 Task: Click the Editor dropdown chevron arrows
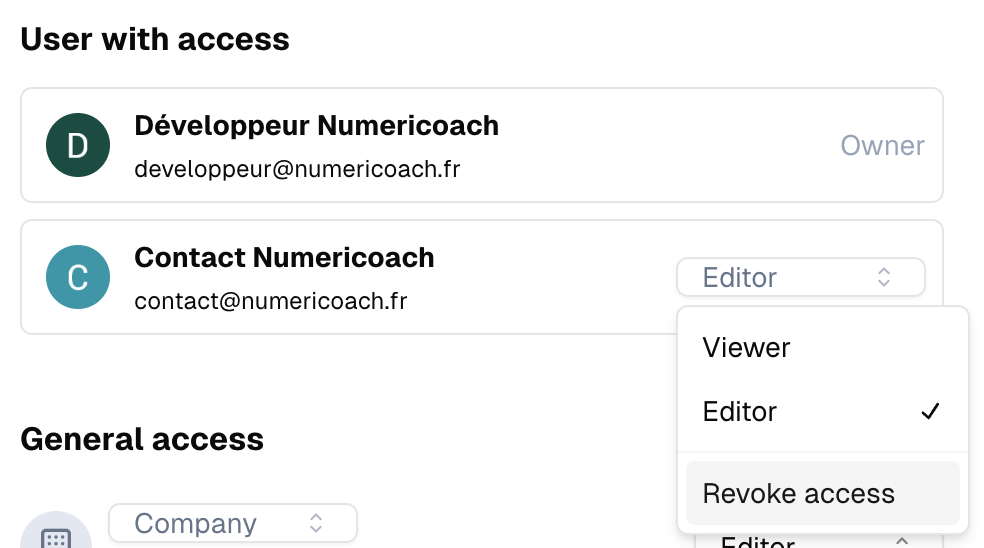884,277
